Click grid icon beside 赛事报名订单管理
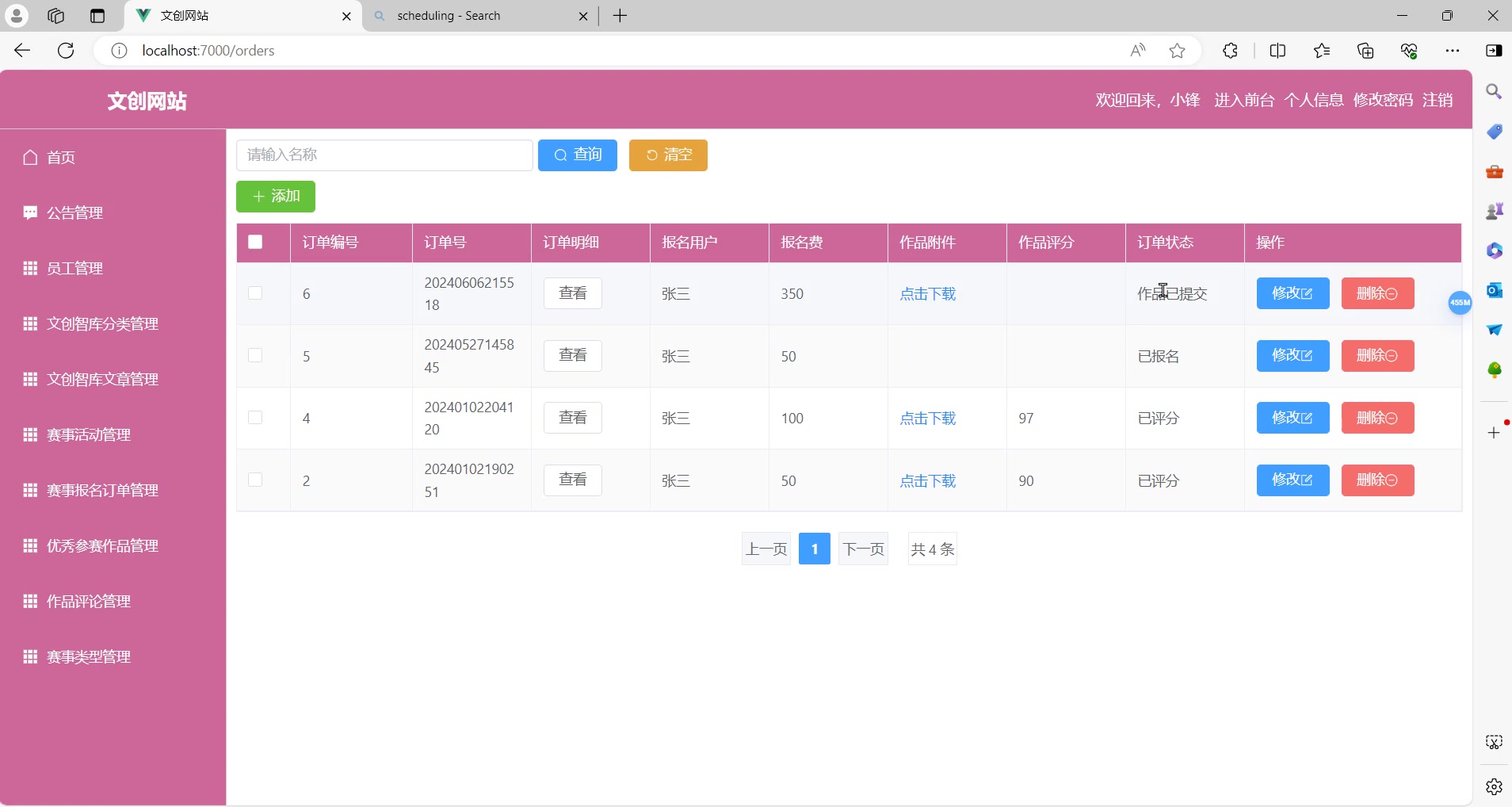 [x=30, y=490]
